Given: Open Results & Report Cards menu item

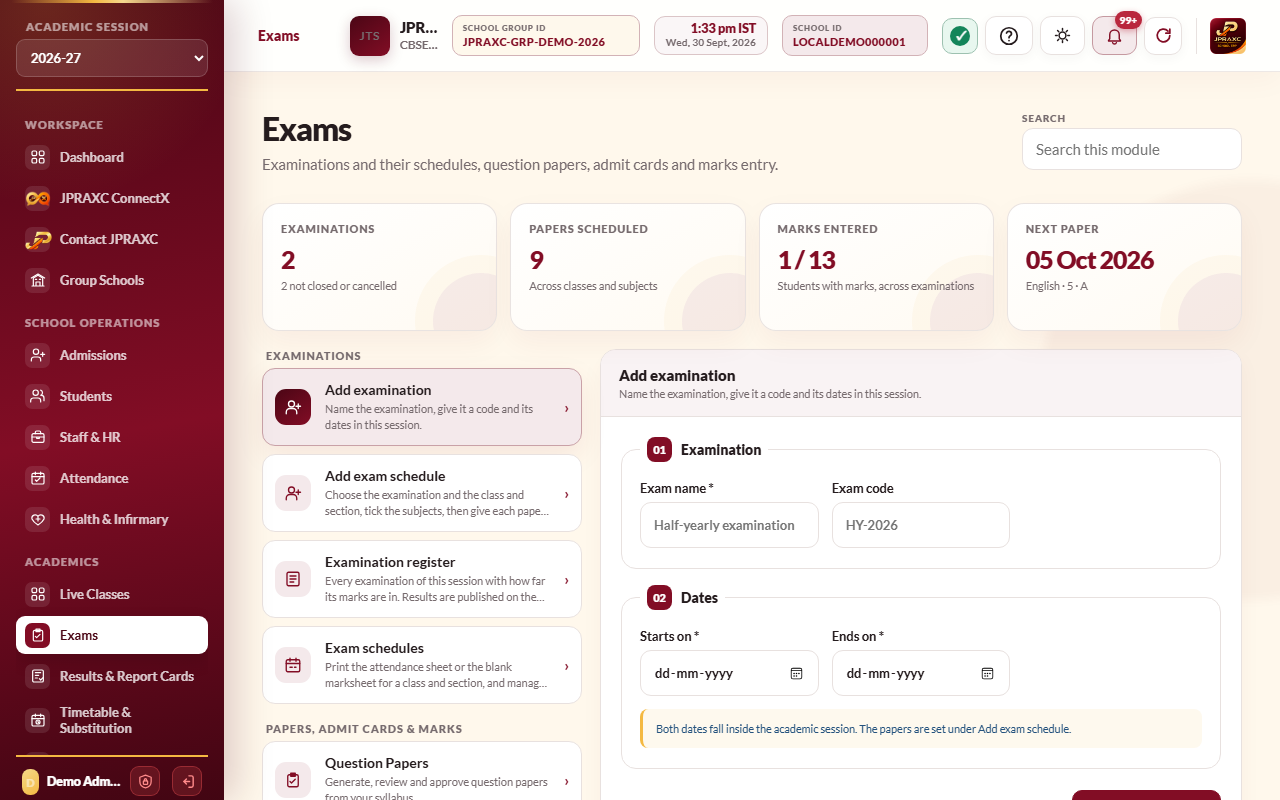Looking at the screenshot, I should (x=112, y=676).
